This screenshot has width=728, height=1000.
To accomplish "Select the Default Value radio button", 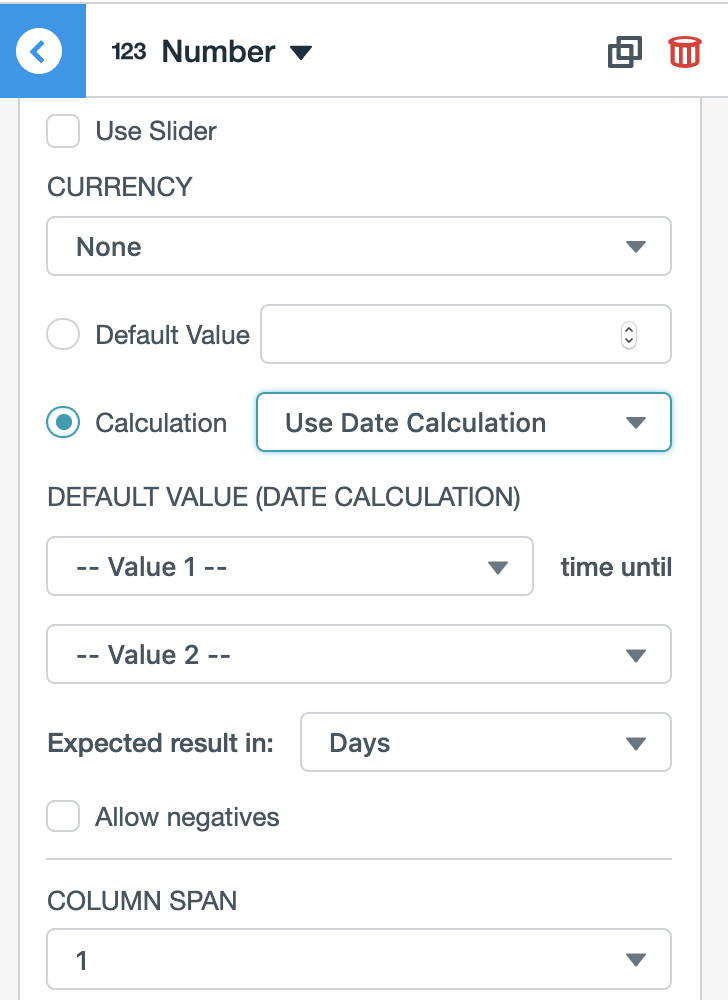I will click(63, 334).
